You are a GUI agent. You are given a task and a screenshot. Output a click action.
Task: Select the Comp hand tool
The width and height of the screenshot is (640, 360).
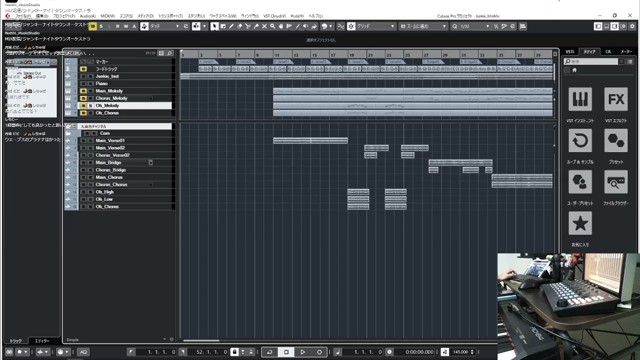[281, 26]
